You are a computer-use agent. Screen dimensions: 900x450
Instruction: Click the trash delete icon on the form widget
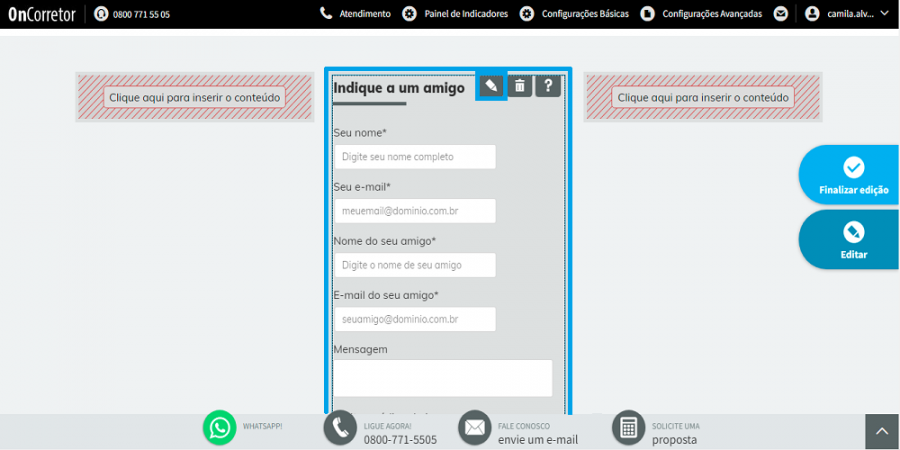(519, 86)
